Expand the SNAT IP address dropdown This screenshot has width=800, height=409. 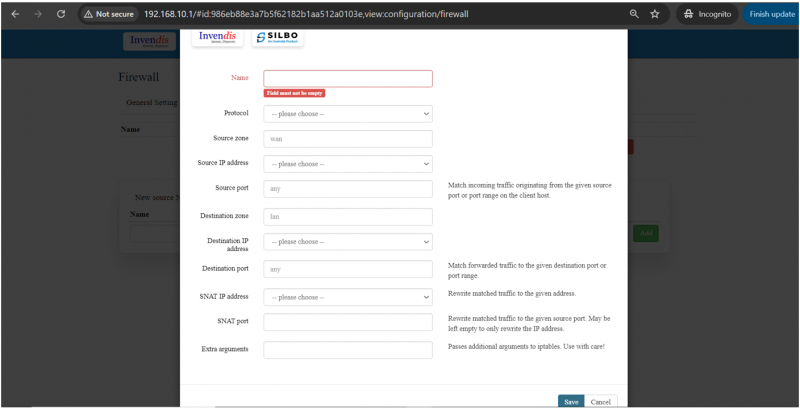pyautogui.click(x=347, y=297)
